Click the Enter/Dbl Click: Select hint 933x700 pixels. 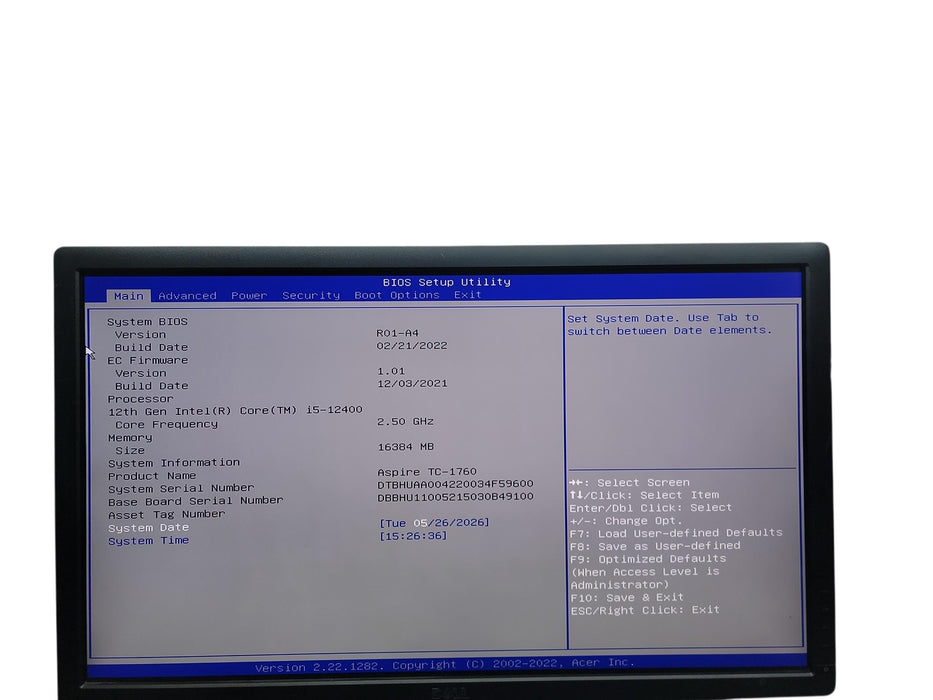click(650, 508)
